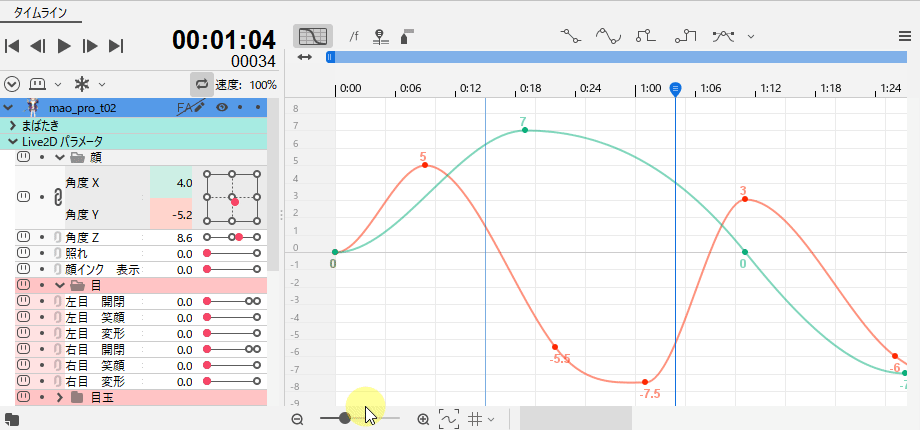
Task: Expand the 目玉 parameter folder
Action: (60, 398)
